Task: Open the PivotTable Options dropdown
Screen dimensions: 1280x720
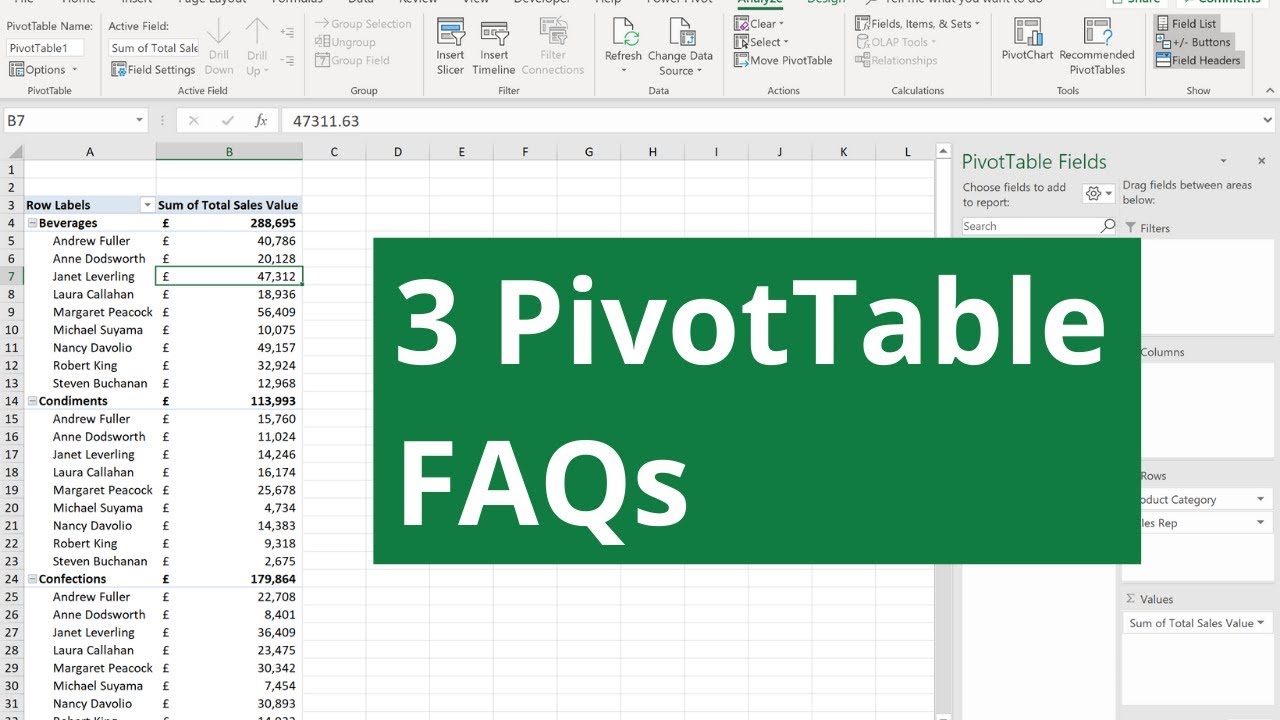Action: coord(44,70)
